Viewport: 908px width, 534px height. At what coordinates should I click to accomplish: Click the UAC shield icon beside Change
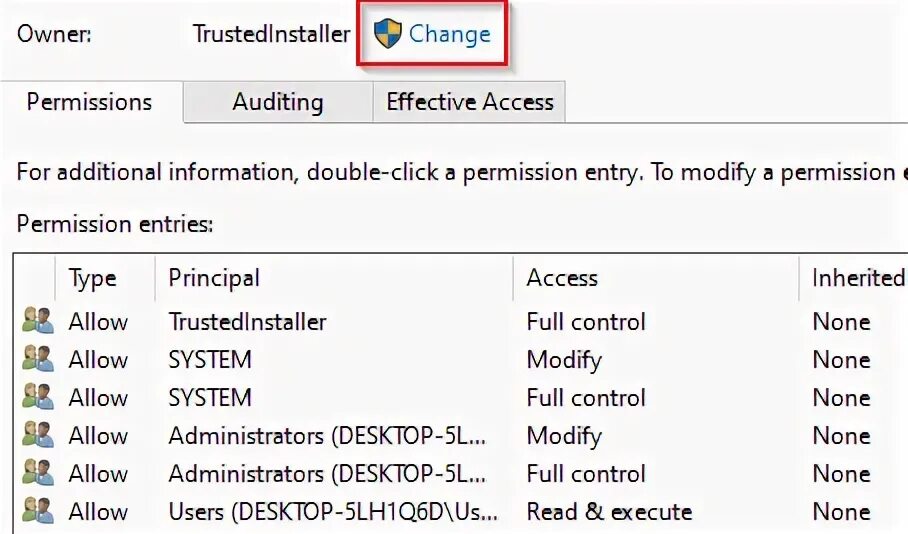pyautogui.click(x=387, y=34)
